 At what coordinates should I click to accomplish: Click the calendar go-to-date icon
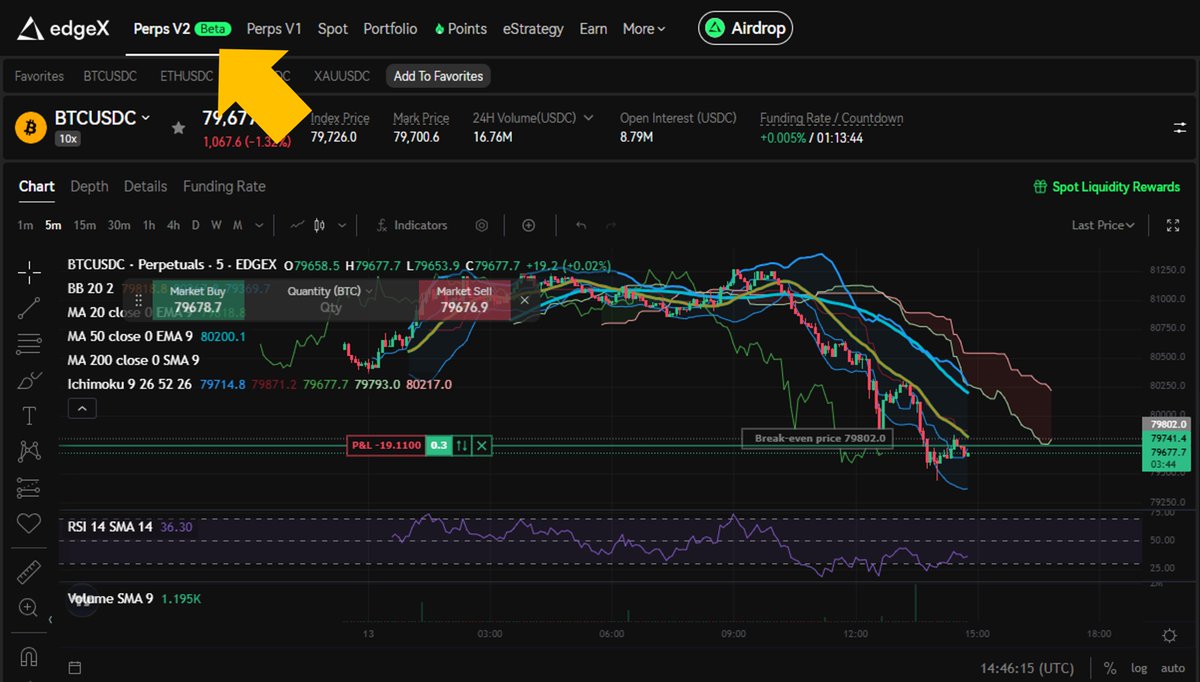pyautogui.click(x=75, y=668)
